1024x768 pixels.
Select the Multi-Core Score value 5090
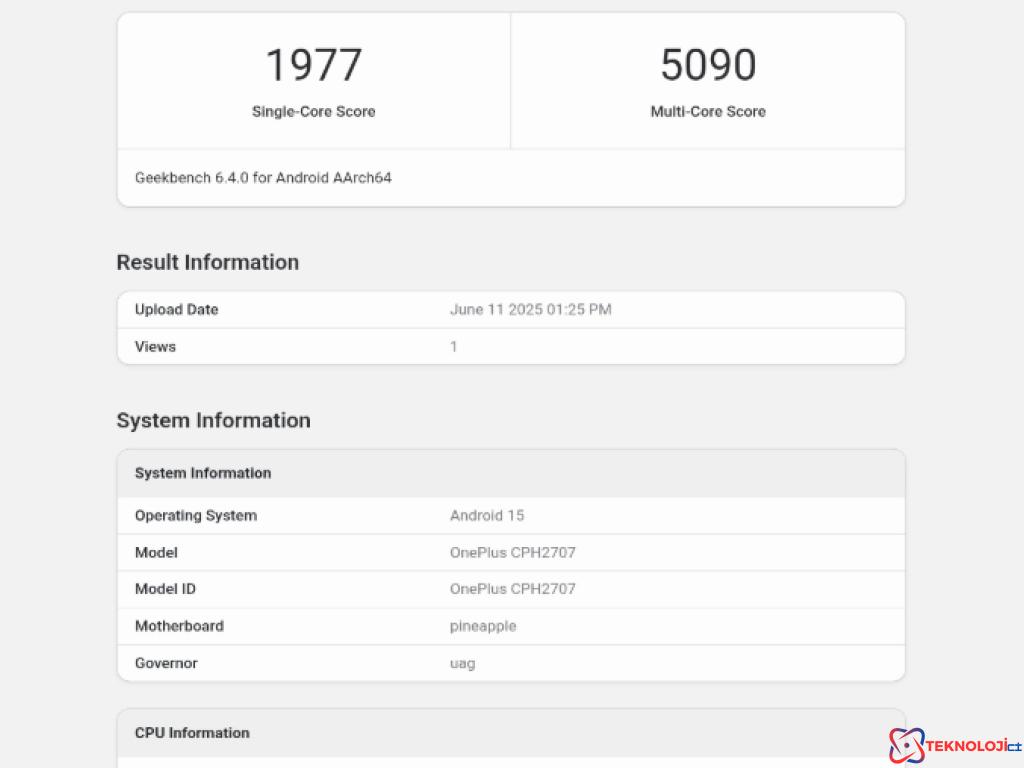[708, 63]
